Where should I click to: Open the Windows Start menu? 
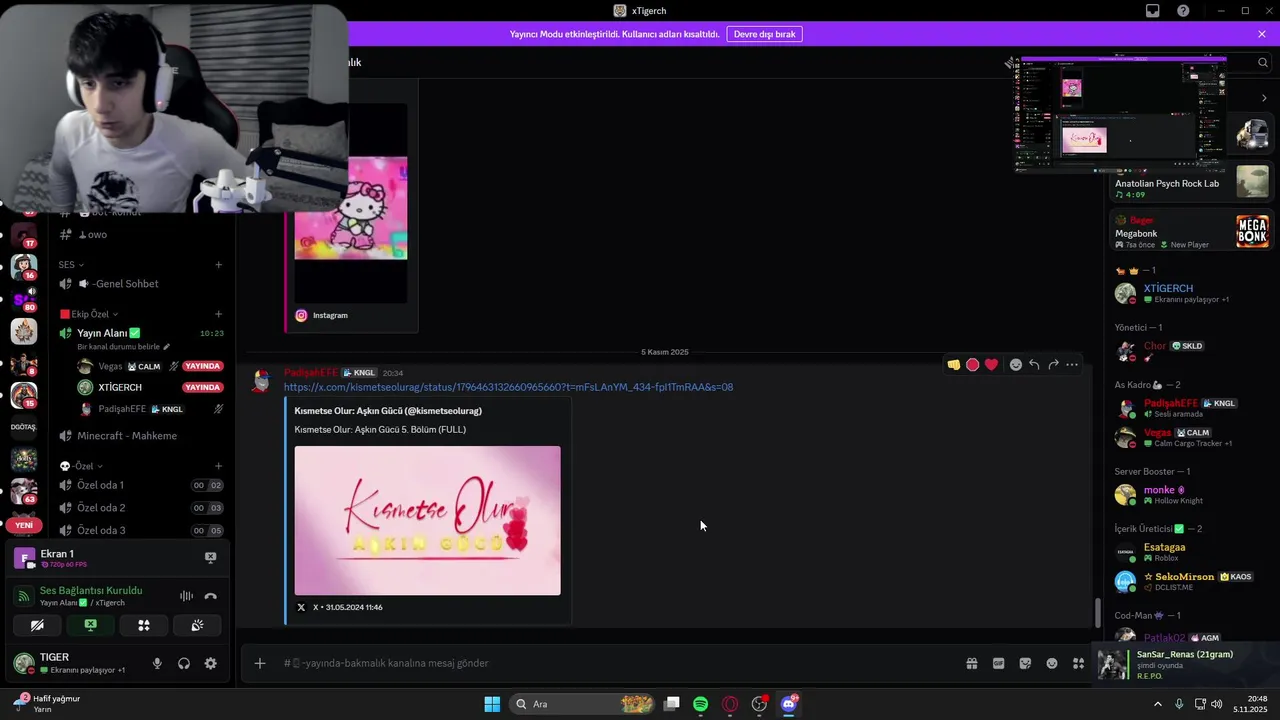point(492,704)
